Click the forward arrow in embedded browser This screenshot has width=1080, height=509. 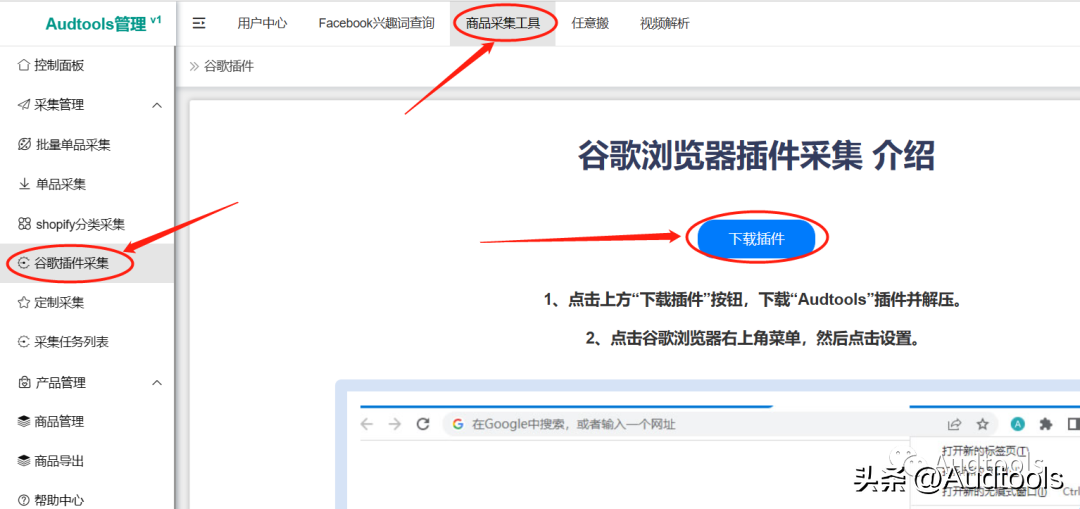point(395,424)
